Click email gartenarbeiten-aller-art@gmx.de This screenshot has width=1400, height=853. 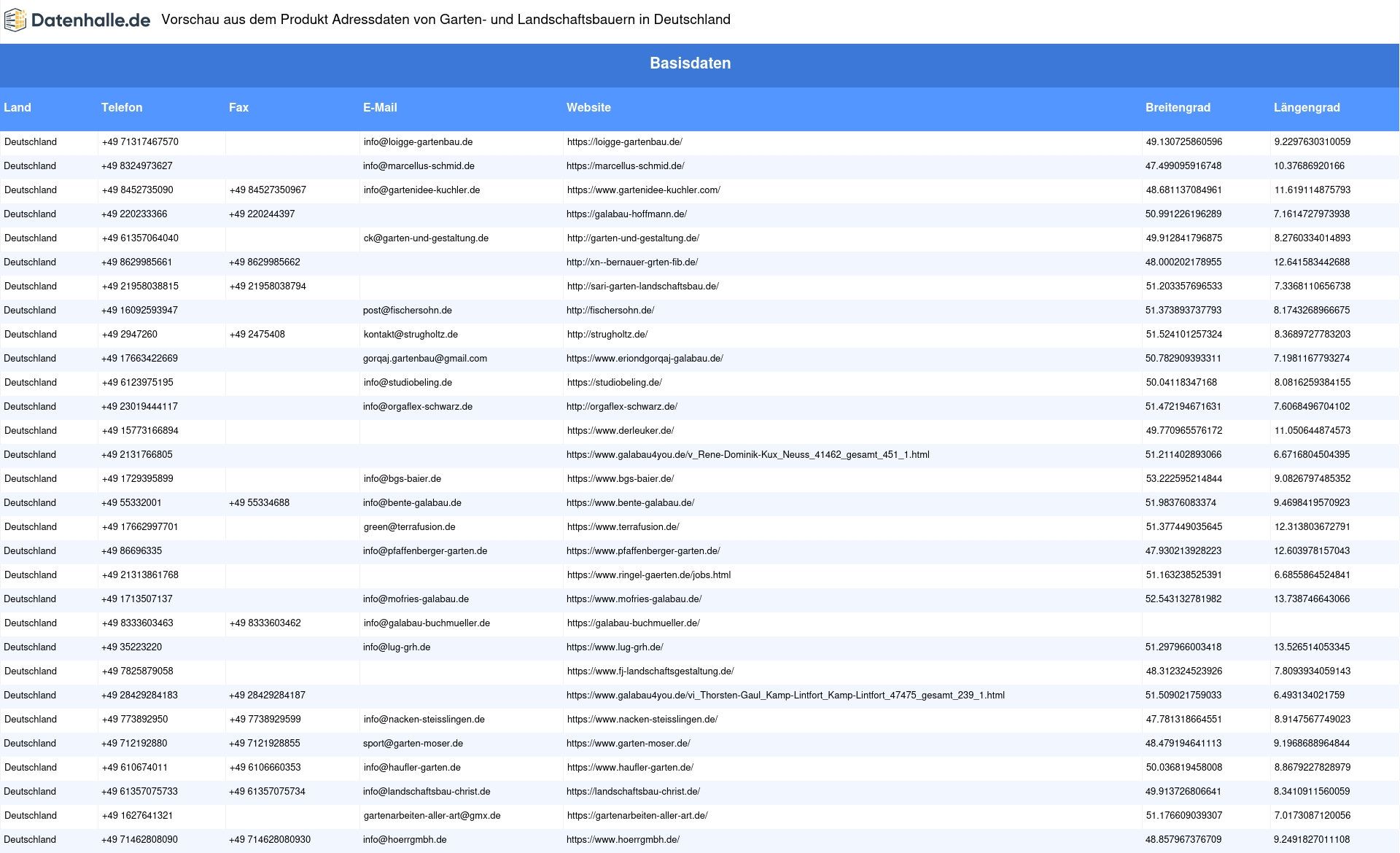(x=432, y=816)
